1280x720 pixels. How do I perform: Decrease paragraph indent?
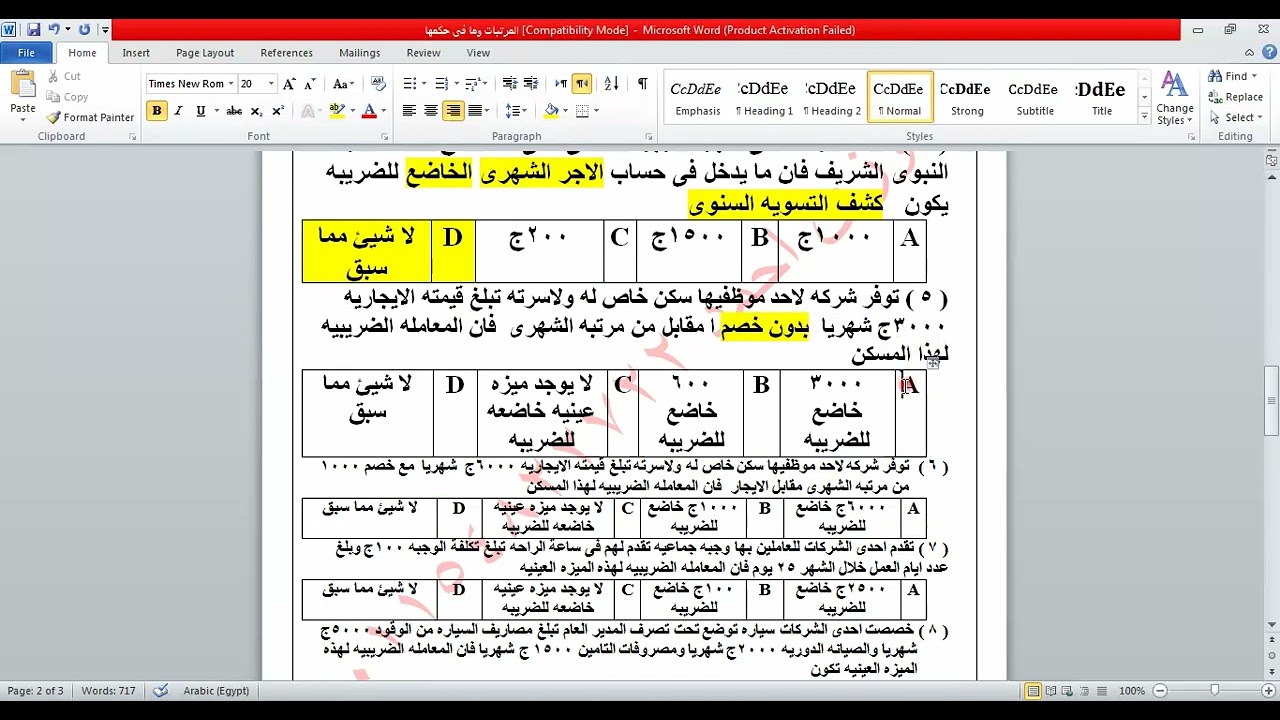[509, 84]
